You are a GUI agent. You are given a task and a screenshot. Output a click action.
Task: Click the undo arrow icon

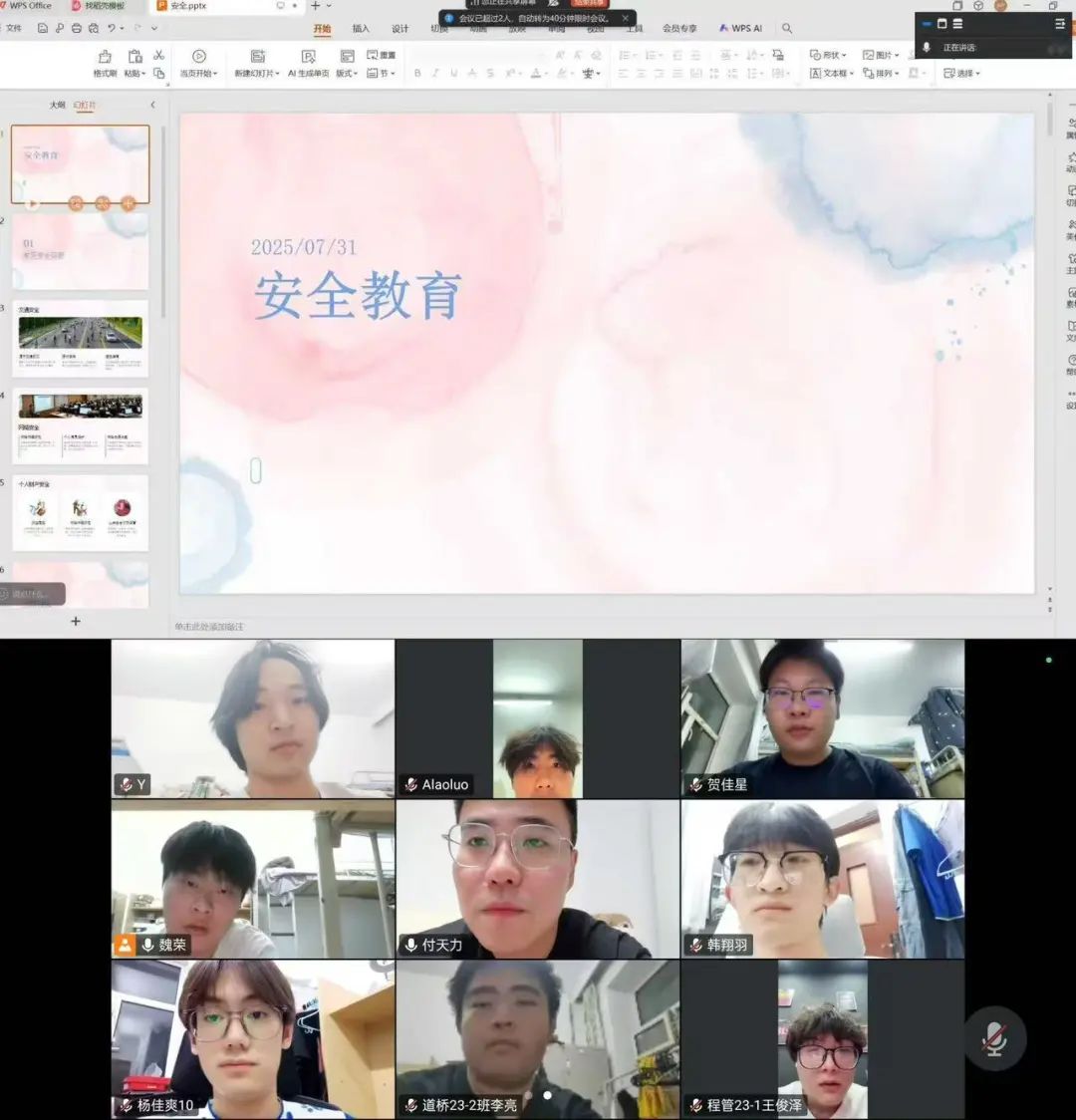(x=112, y=29)
